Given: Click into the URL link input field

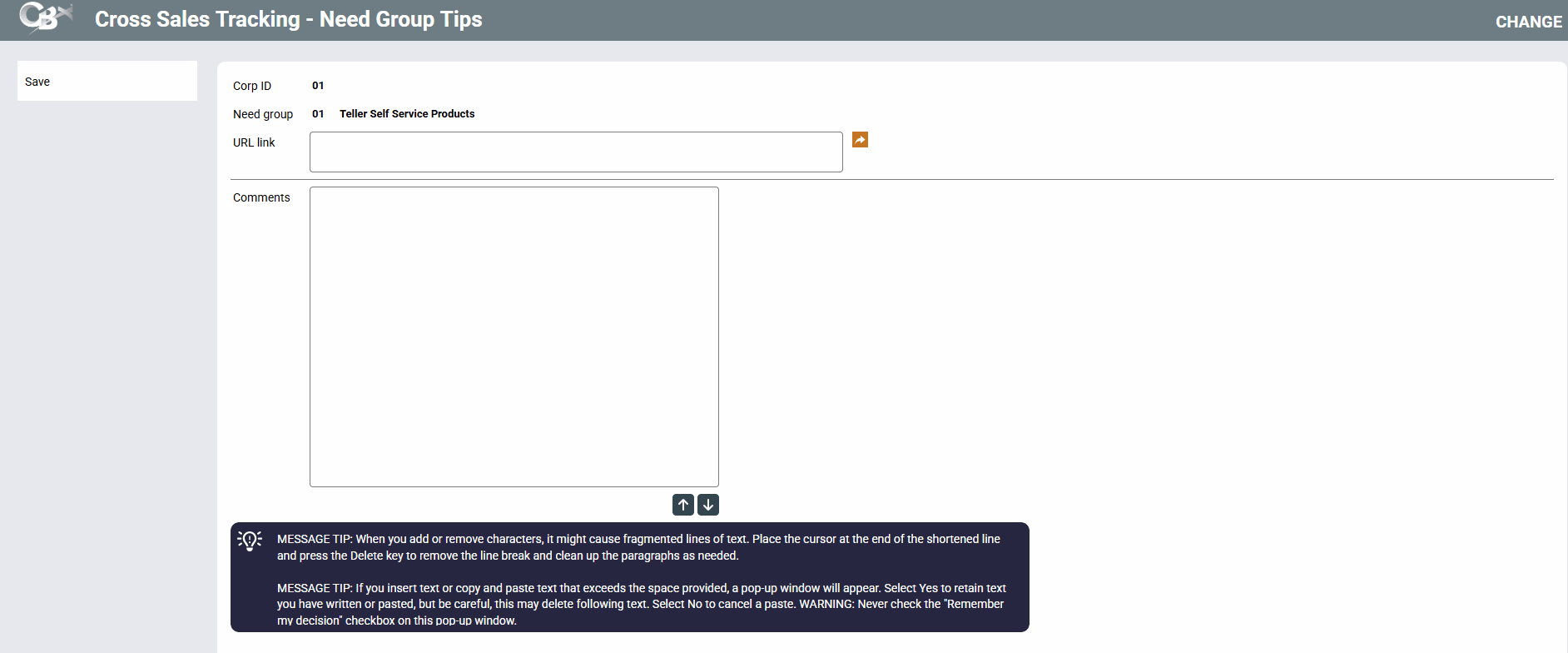Looking at the screenshot, I should 575,152.
